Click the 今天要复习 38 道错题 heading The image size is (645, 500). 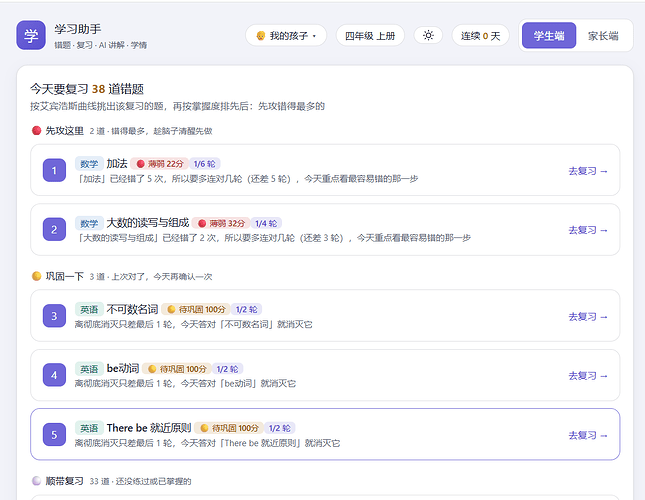click(87, 89)
